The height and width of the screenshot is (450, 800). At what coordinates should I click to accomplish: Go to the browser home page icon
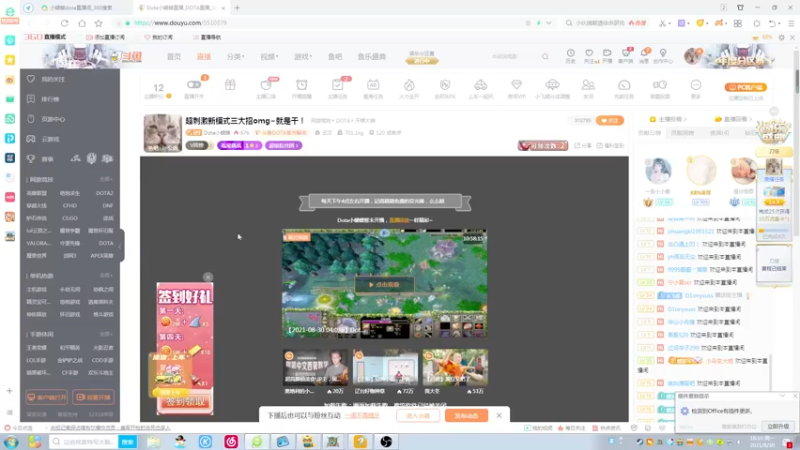82,23
